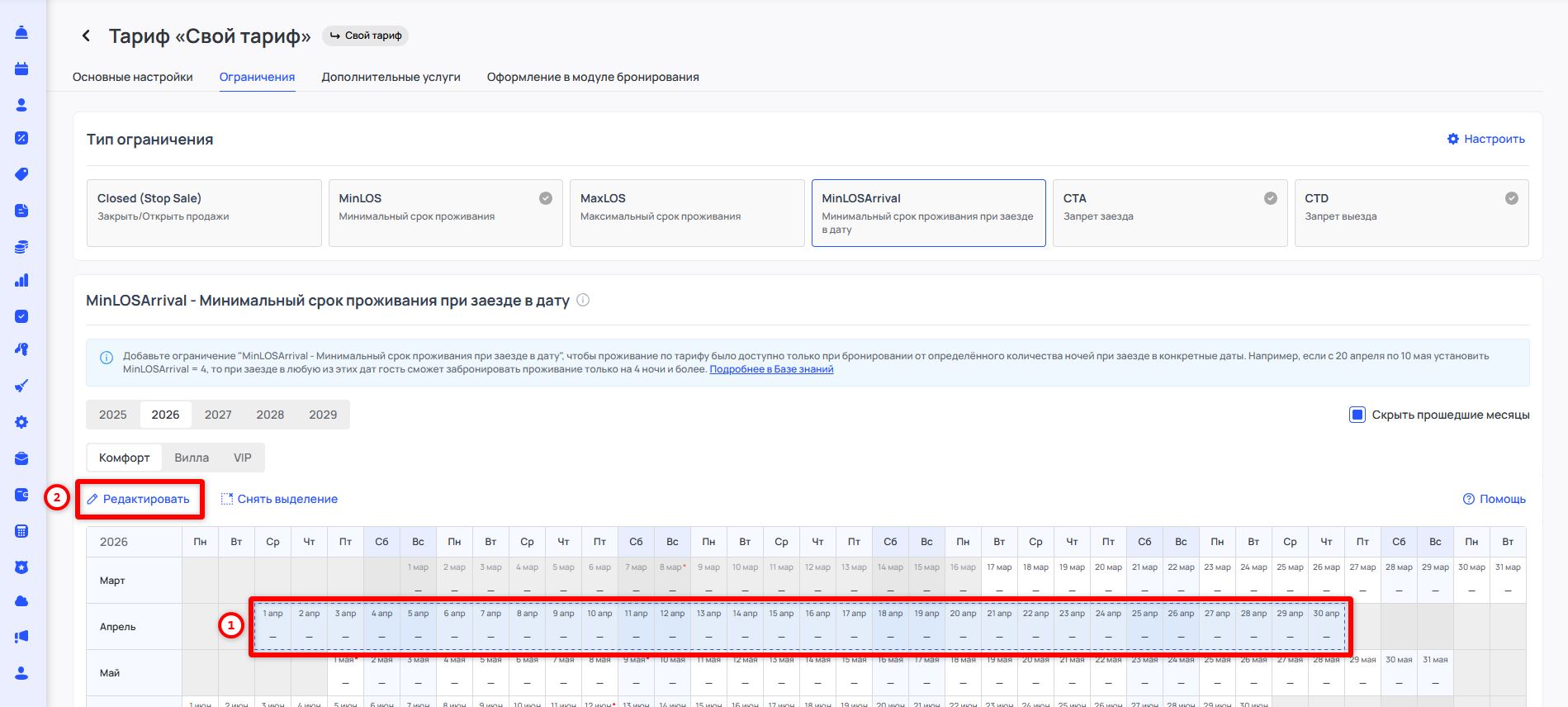Viewport: 1568px width, 707px height.
Task: Select the CTA restriction type card
Action: [x=1169, y=213]
